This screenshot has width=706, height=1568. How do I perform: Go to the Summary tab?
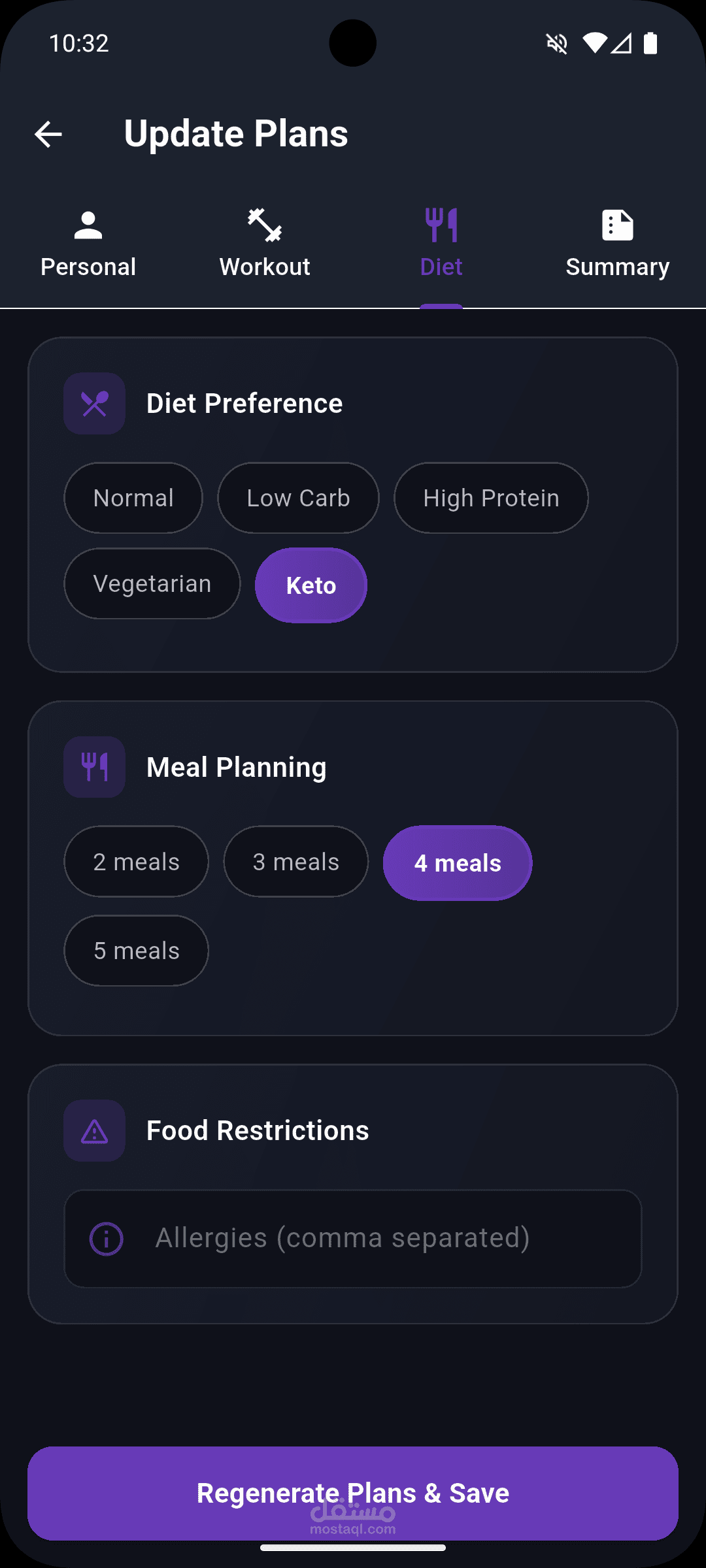tap(617, 244)
